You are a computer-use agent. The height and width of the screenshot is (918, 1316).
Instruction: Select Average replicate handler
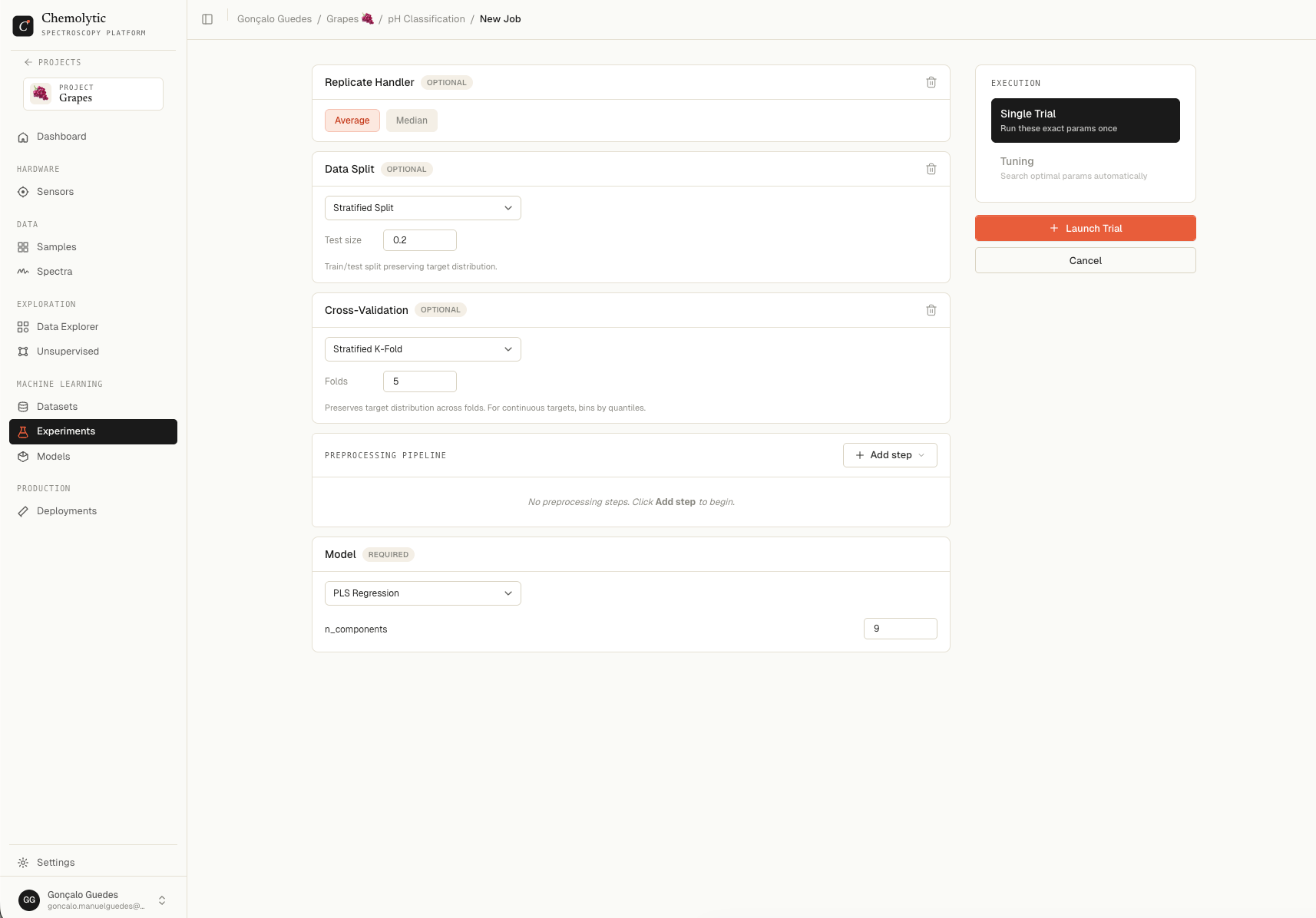click(x=352, y=121)
